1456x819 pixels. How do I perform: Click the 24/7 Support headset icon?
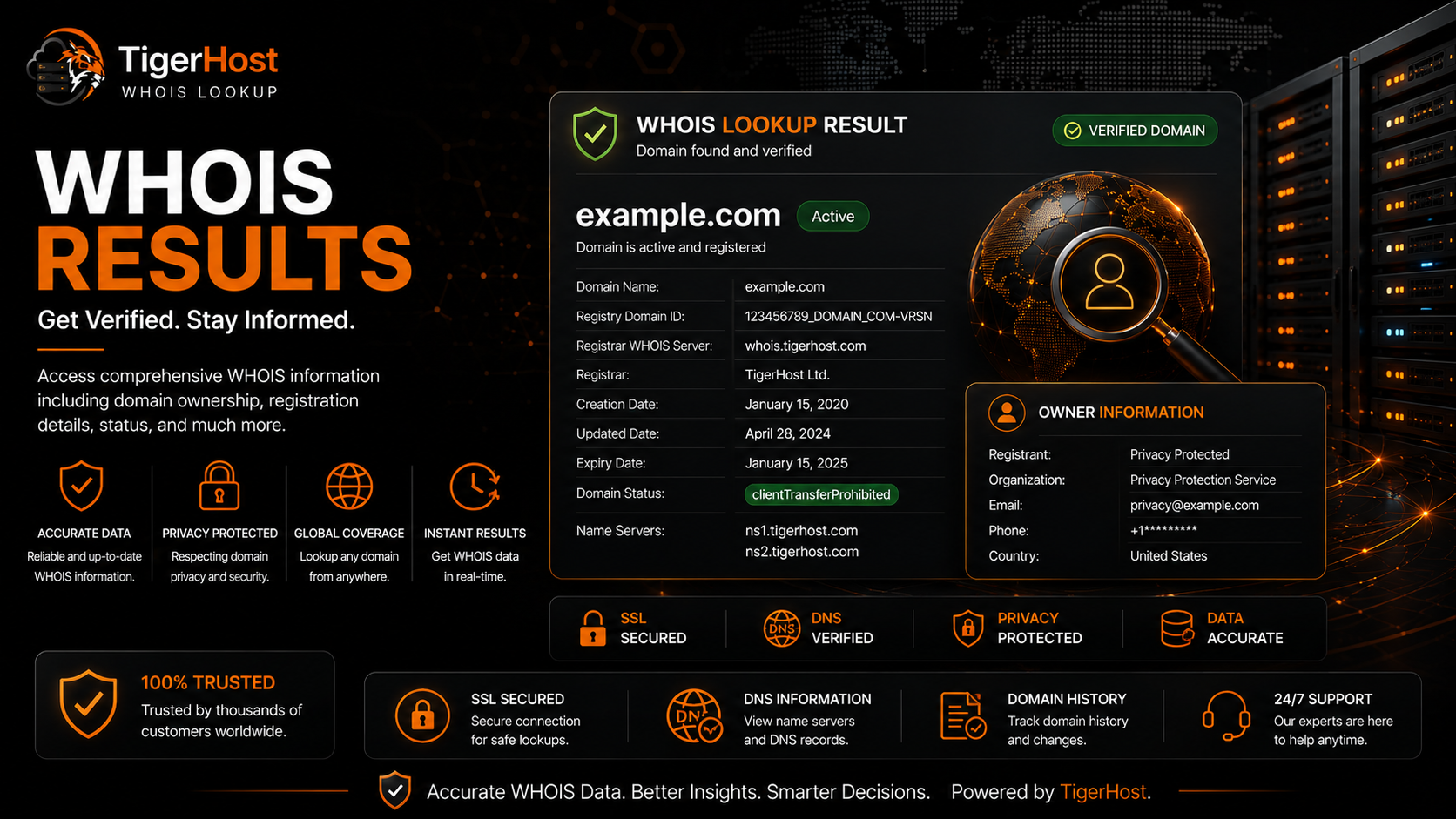[1226, 715]
